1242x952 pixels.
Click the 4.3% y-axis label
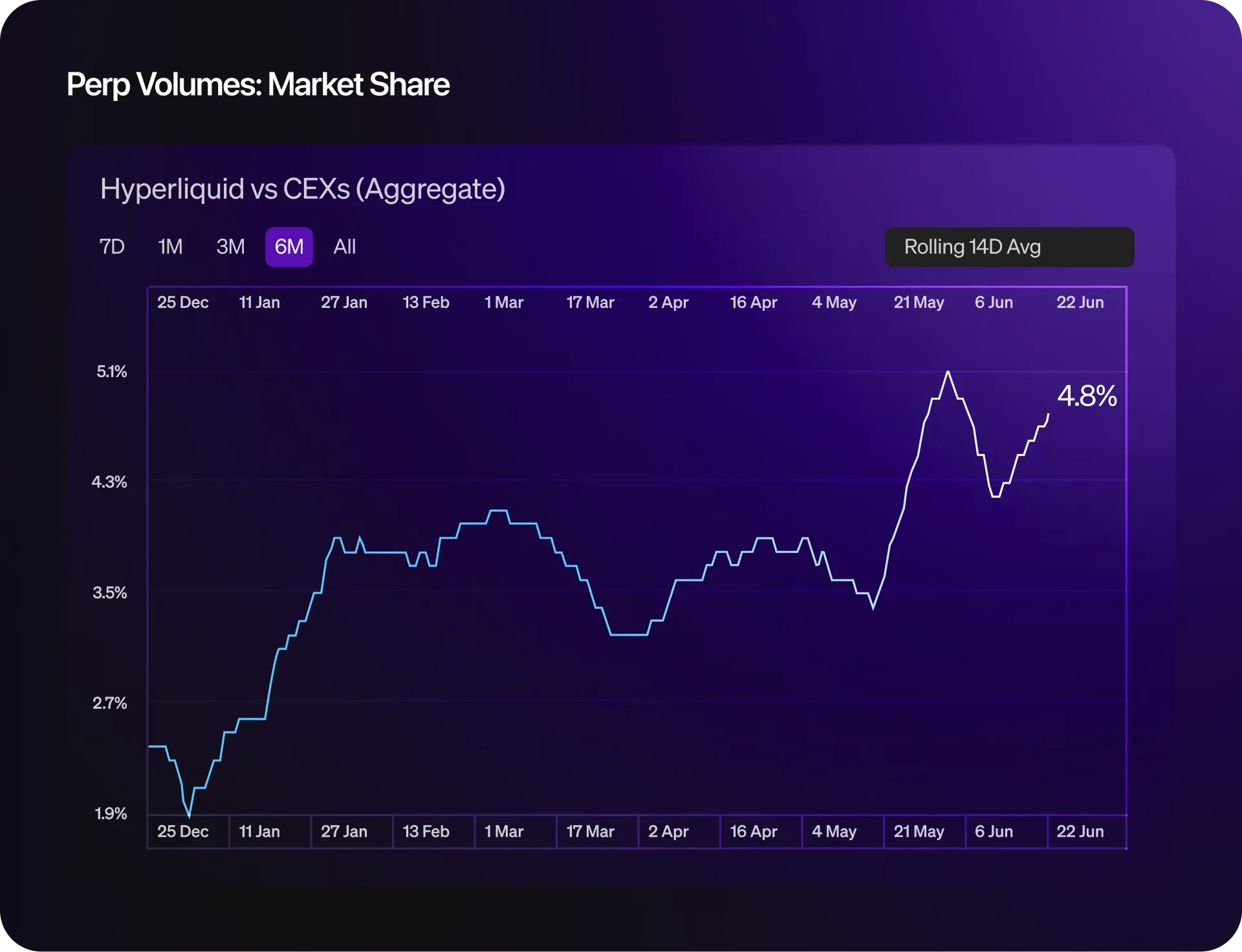click(x=109, y=482)
